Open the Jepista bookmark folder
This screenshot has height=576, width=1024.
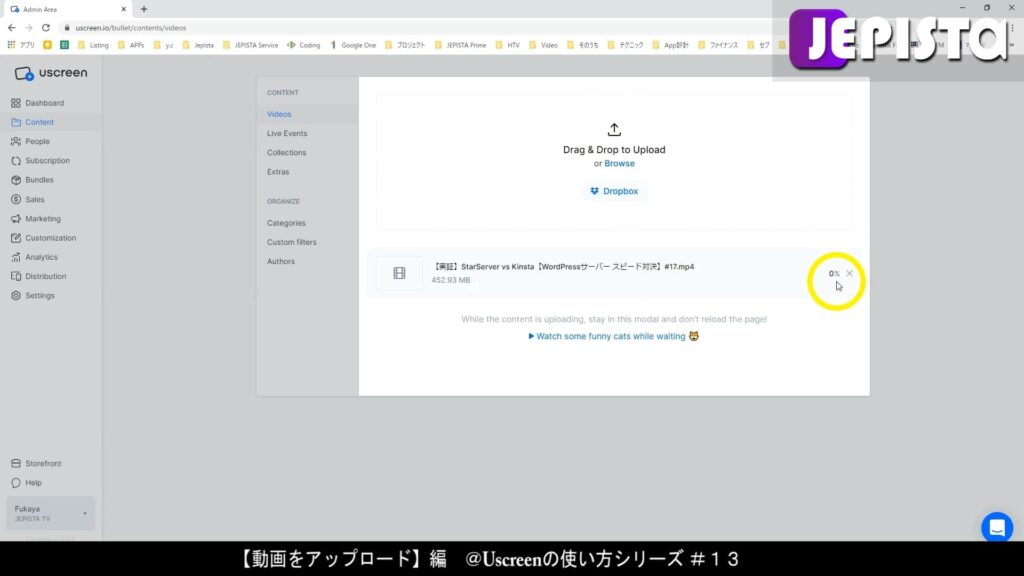point(198,45)
